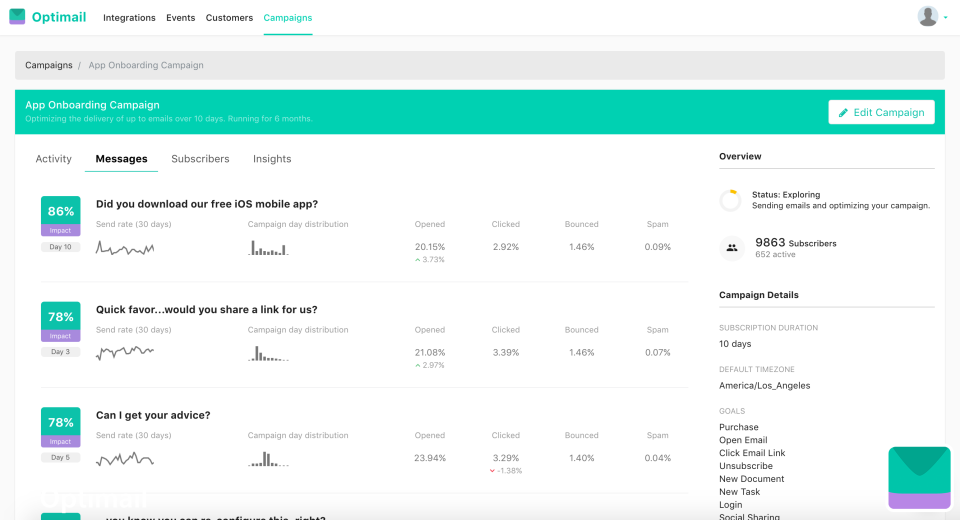Click the Campaigns breadcrumb link
This screenshot has width=960, height=520.
[49, 65]
